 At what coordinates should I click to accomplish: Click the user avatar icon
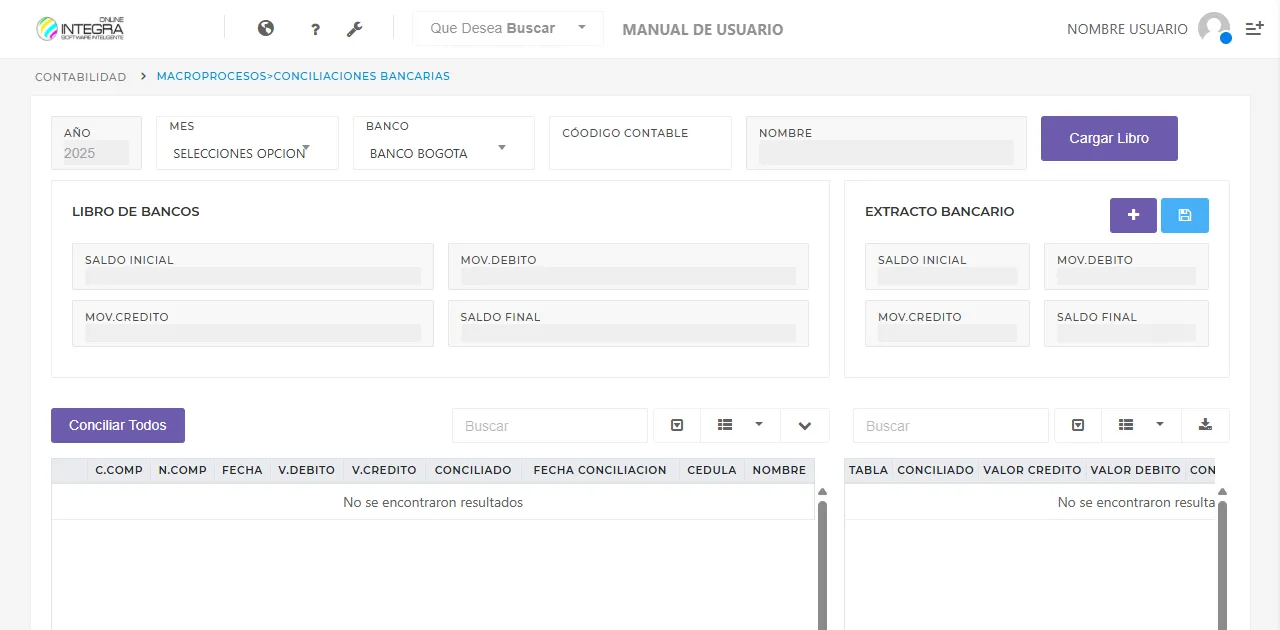coord(1214,28)
